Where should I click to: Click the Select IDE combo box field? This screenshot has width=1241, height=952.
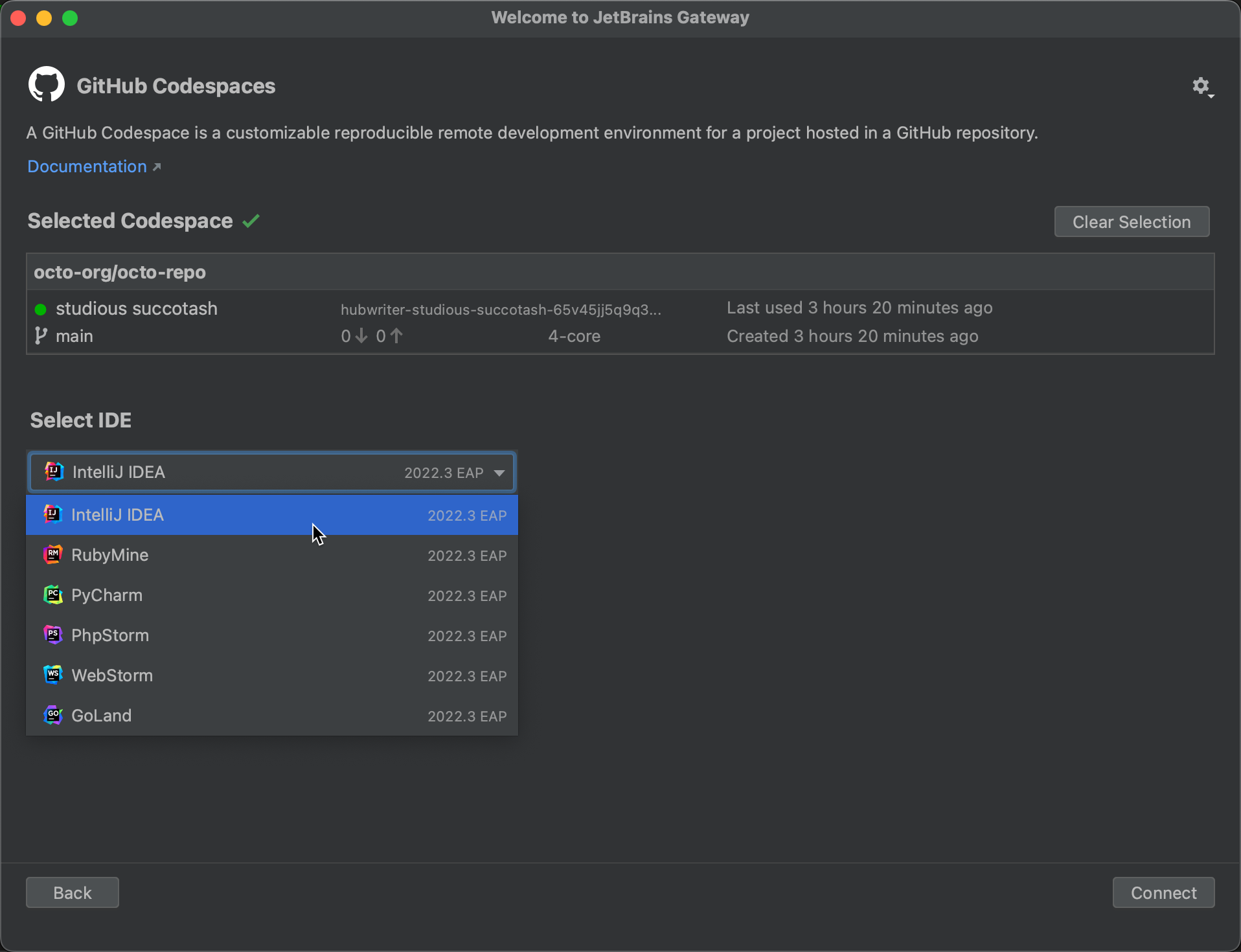click(x=271, y=472)
